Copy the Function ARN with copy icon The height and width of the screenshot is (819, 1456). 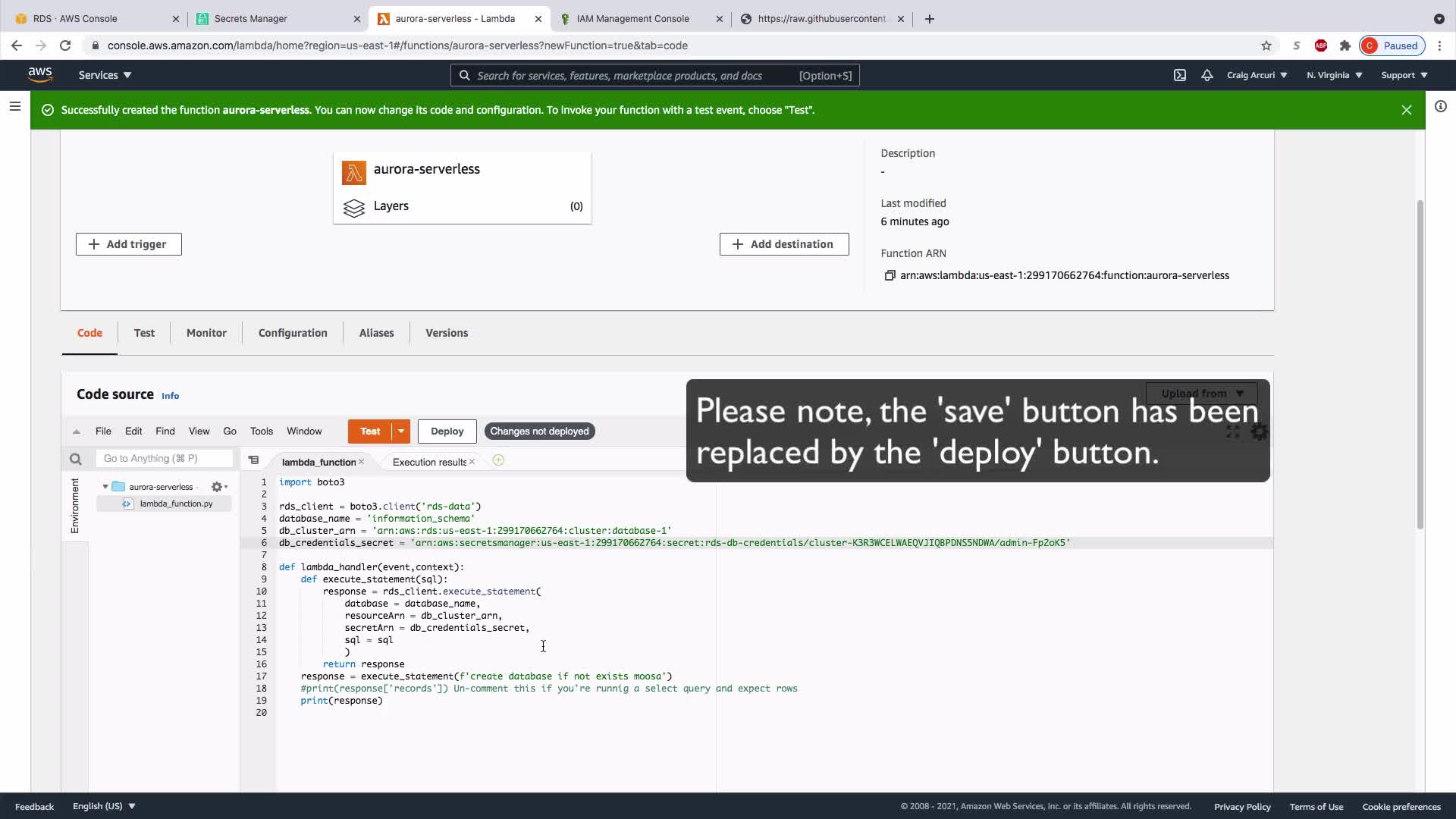click(x=890, y=275)
